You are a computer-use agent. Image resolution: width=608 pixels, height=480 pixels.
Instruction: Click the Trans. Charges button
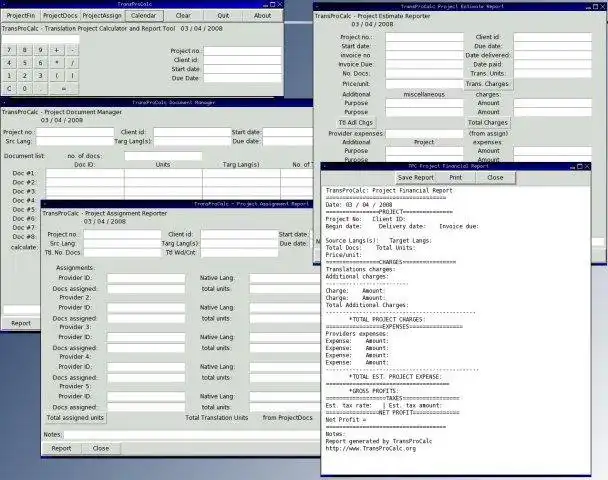488,84
